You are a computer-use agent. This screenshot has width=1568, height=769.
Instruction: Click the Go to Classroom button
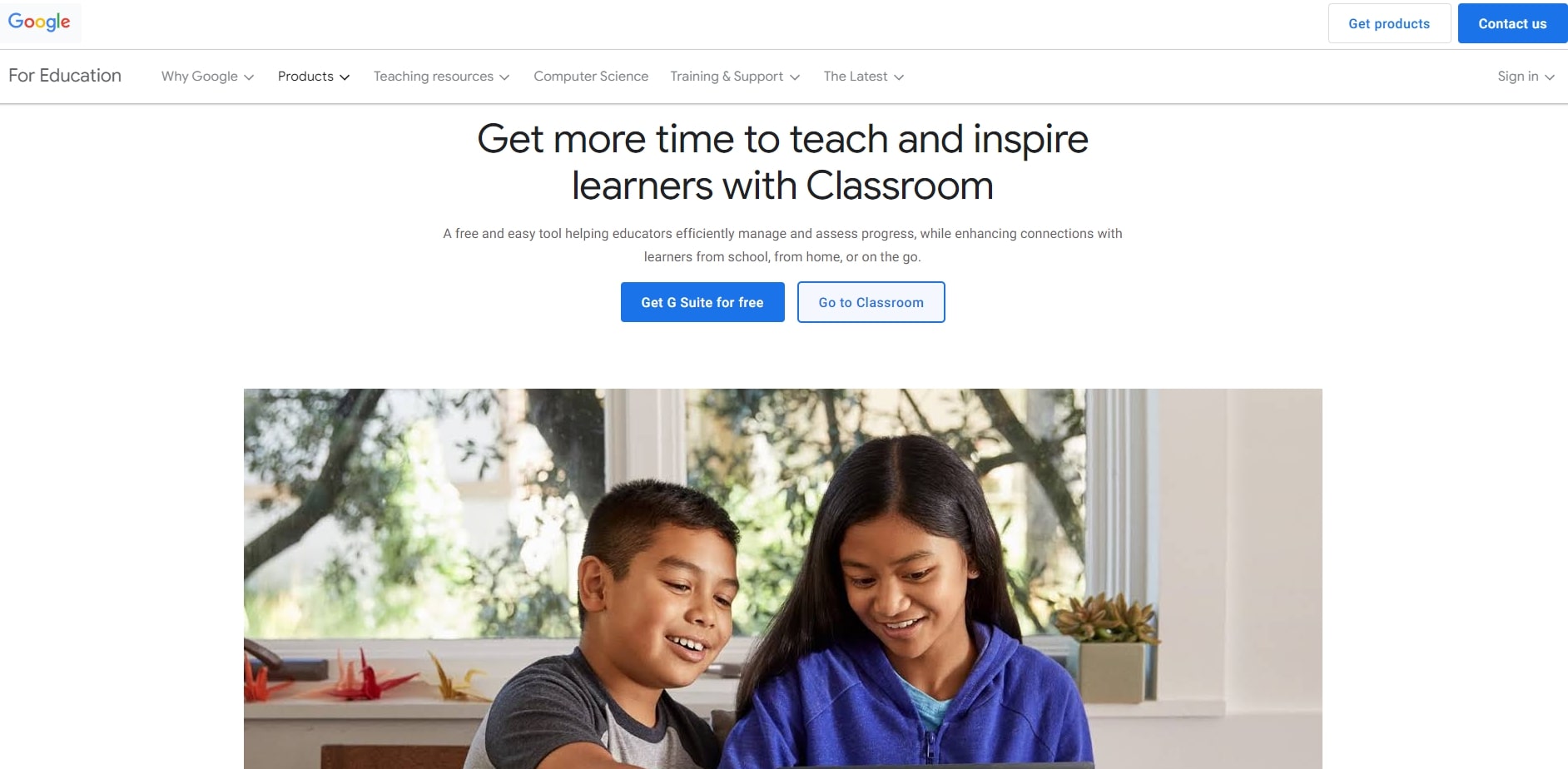point(871,302)
